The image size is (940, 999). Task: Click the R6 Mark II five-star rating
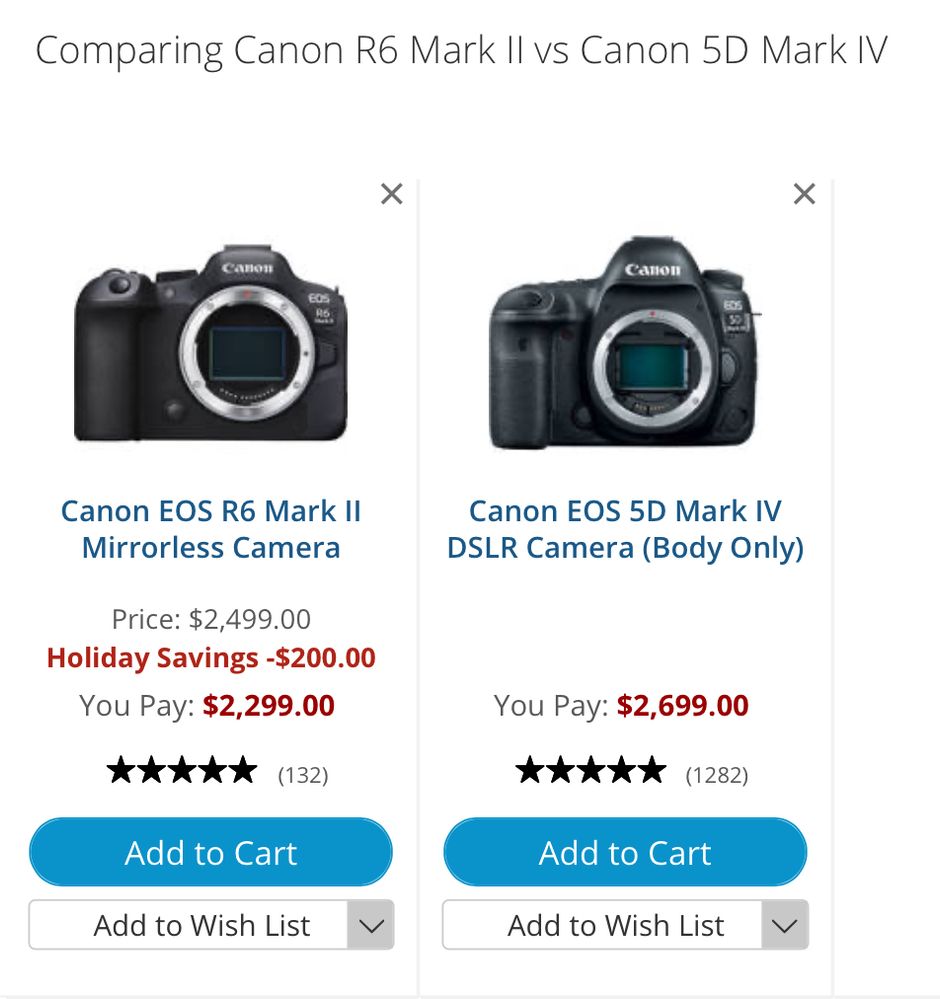pyautogui.click(x=182, y=771)
